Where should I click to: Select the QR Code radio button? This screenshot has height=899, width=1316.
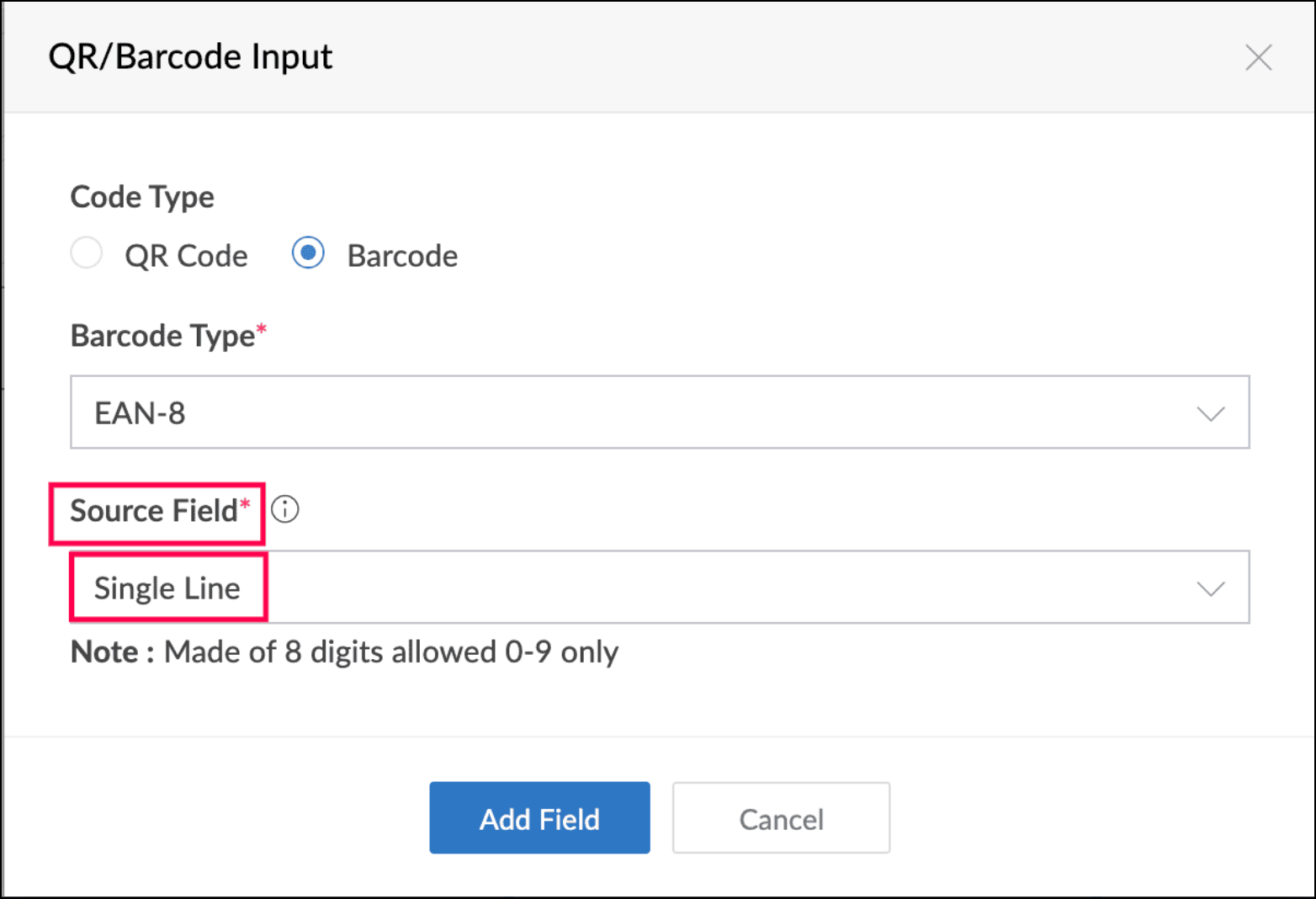[x=87, y=253]
